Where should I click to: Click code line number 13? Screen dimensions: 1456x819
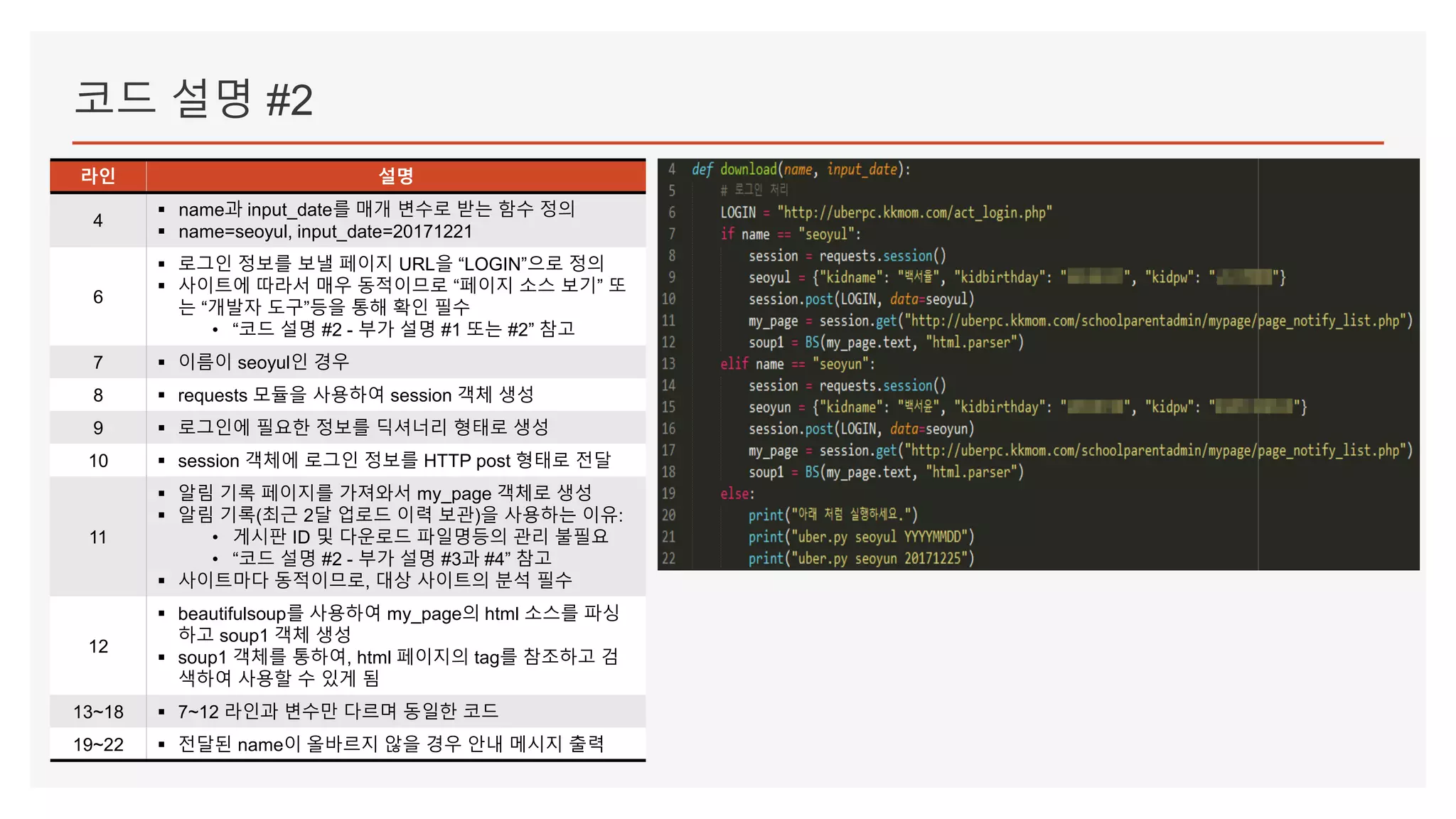[669, 364]
